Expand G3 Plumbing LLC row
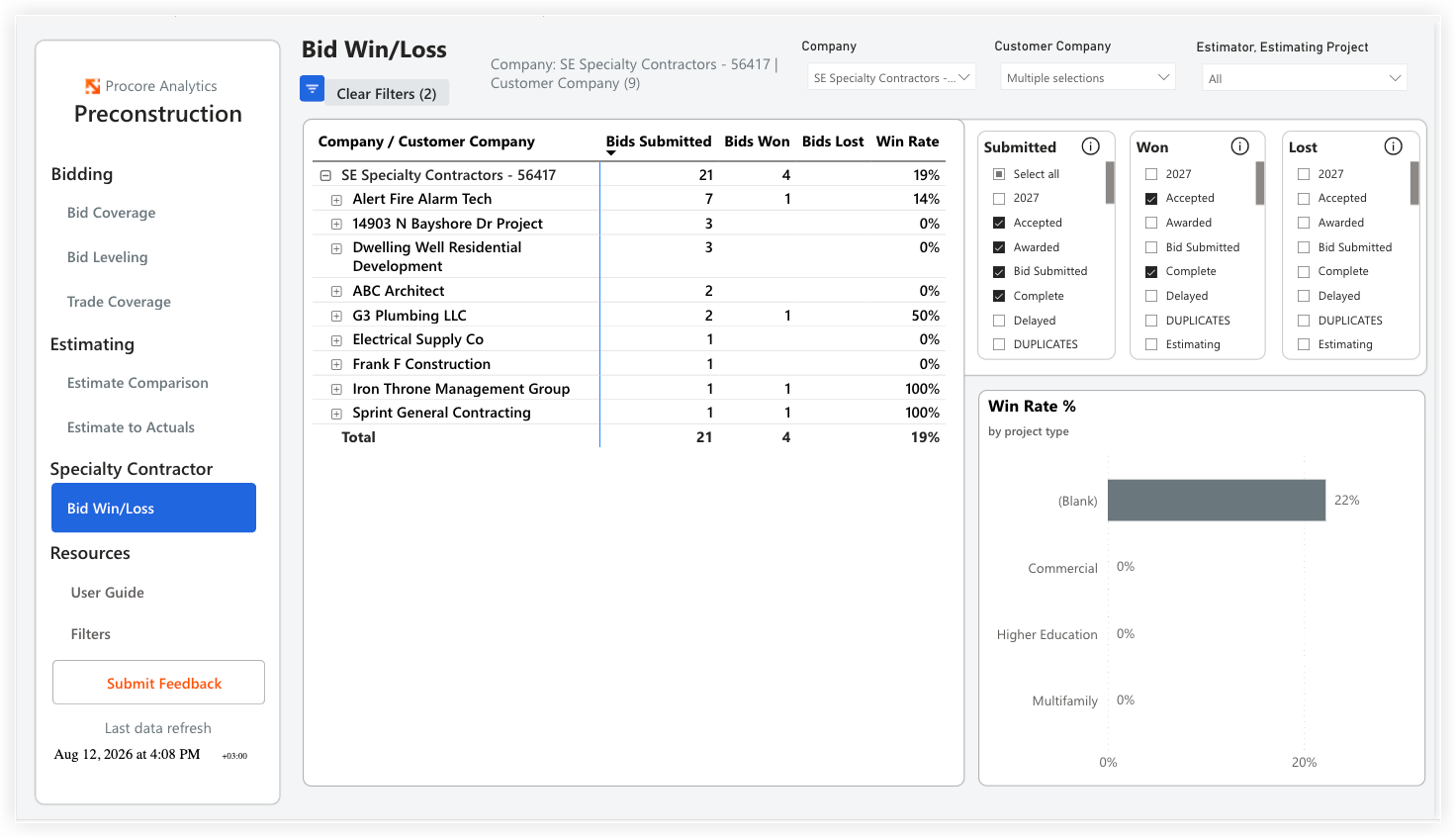 coord(336,317)
